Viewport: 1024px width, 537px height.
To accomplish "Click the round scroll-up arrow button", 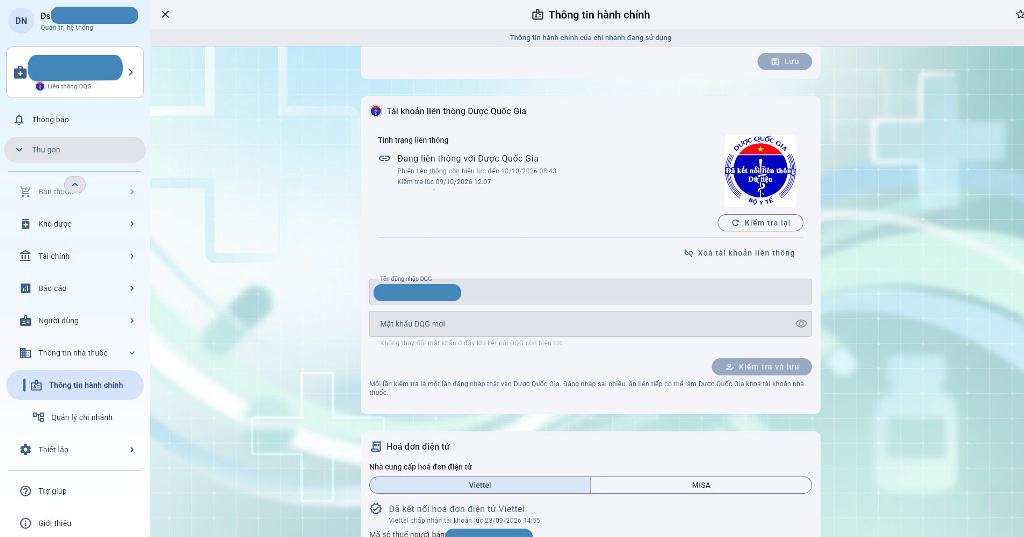I will 74,185.
